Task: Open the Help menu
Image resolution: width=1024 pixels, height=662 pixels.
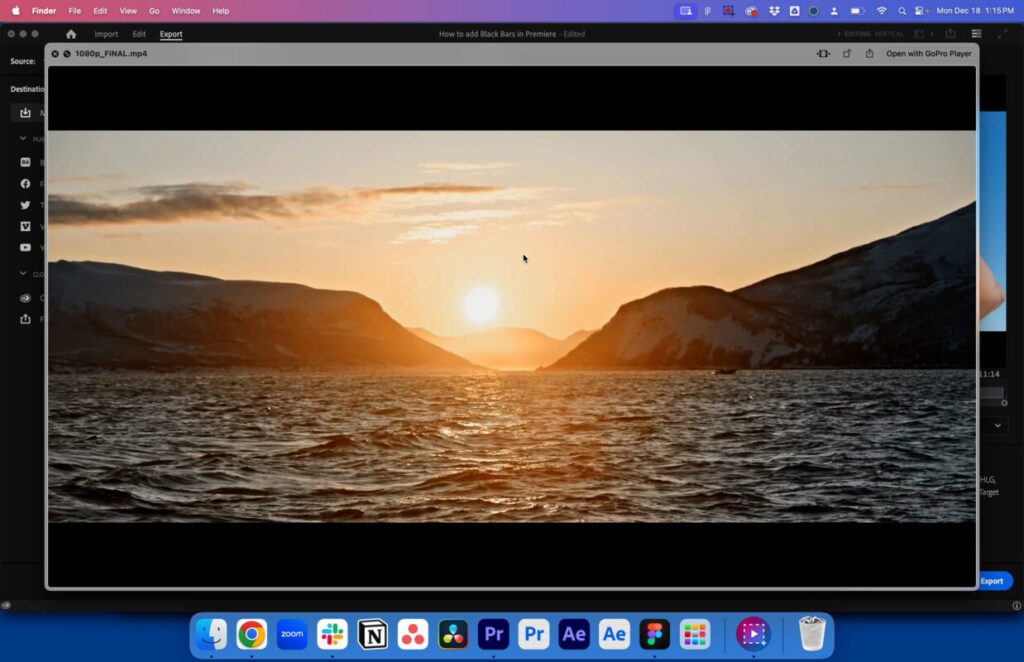Action: [221, 10]
